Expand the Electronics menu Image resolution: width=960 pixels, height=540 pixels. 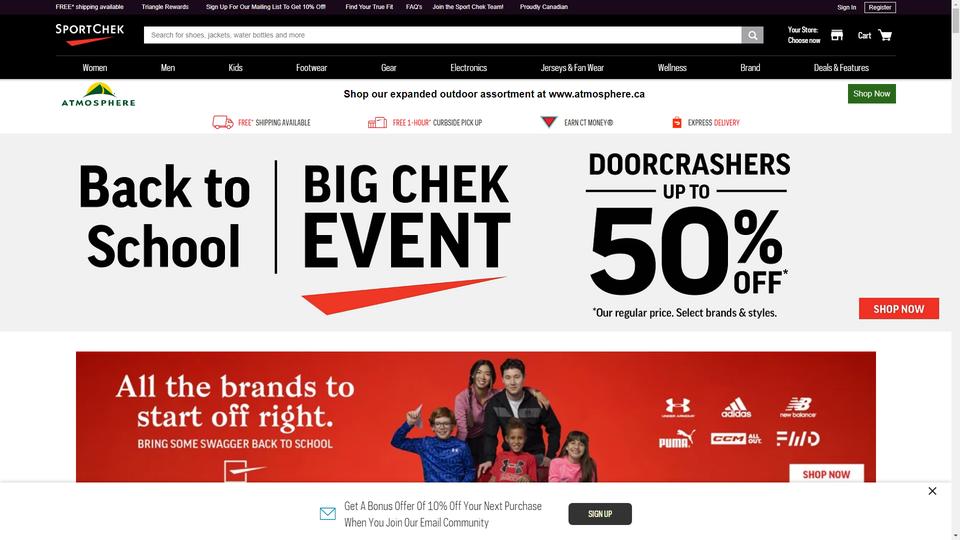[468, 68]
